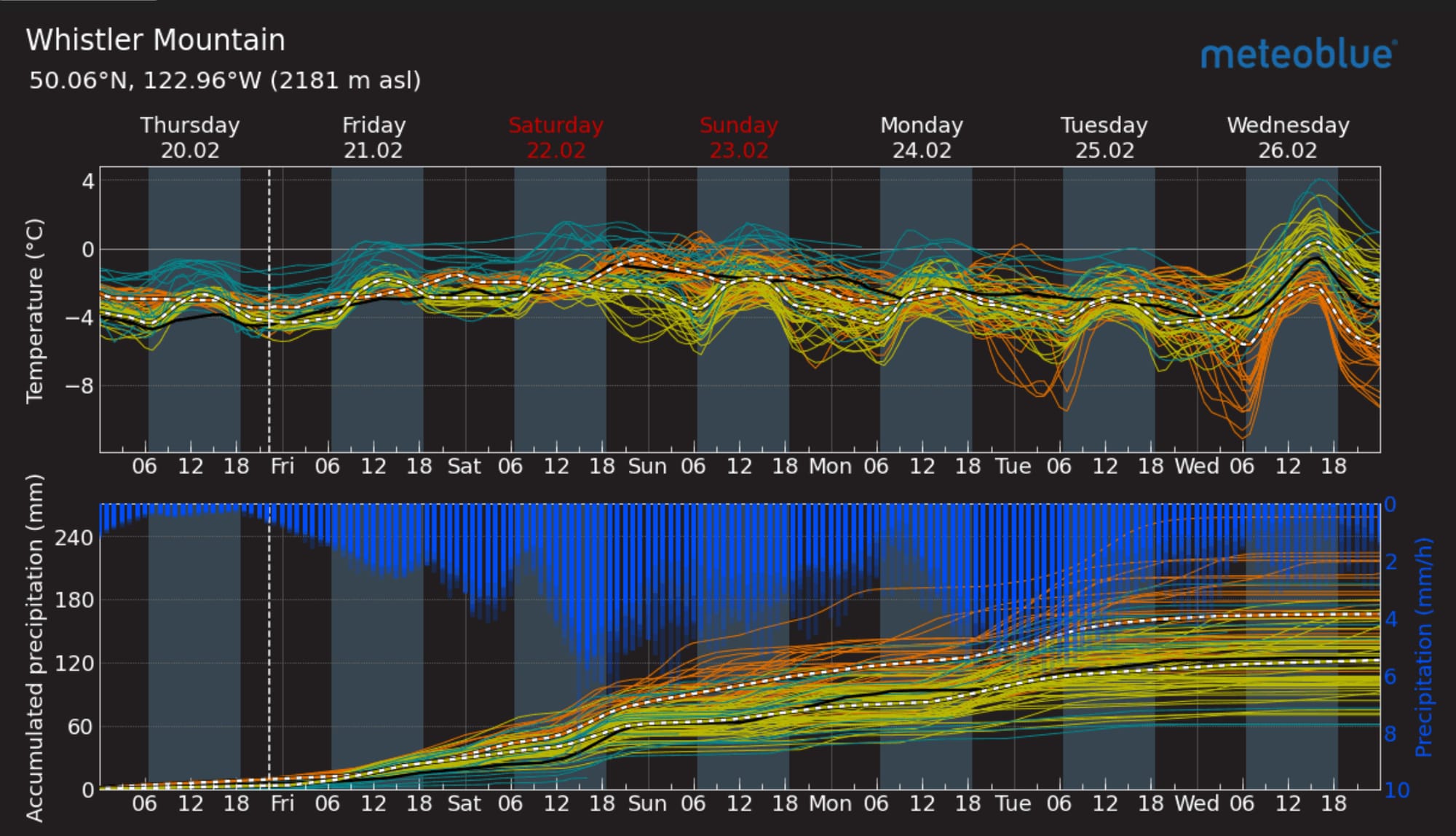This screenshot has height=836, width=1456.
Task: Click the coordinates and altitude text
Action: click(x=225, y=80)
